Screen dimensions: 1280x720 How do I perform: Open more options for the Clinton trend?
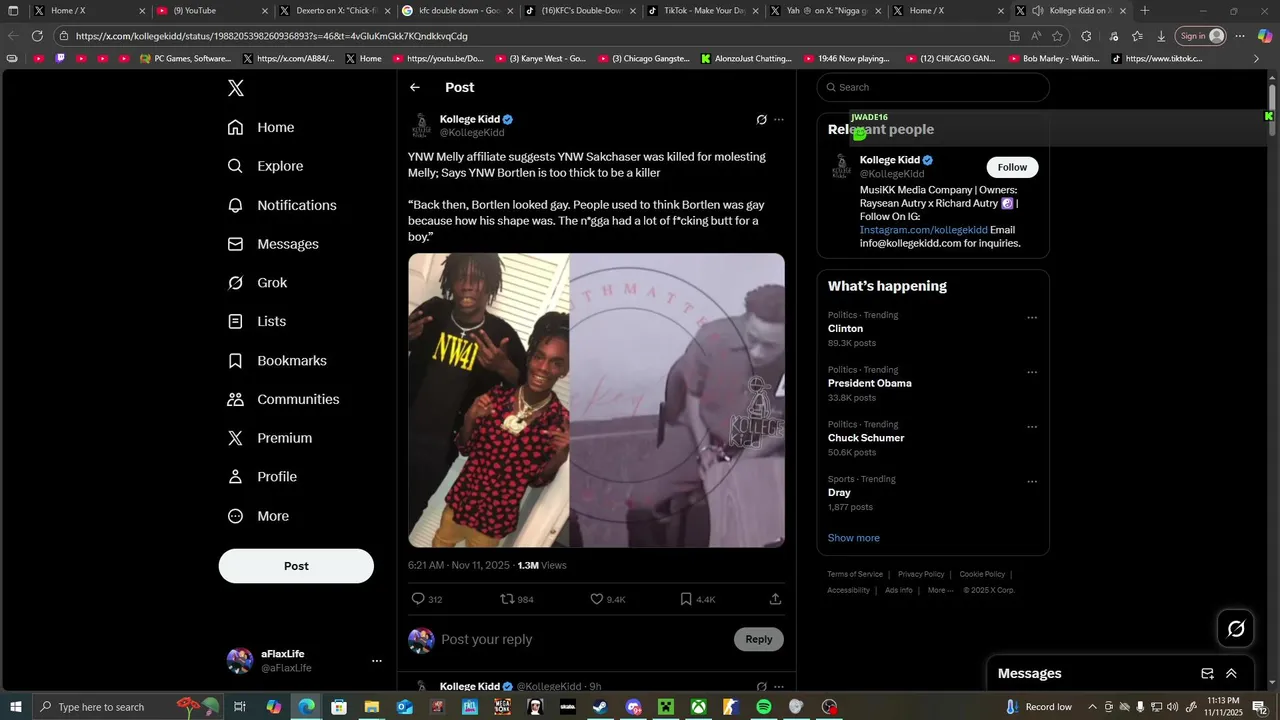pos(1032,318)
